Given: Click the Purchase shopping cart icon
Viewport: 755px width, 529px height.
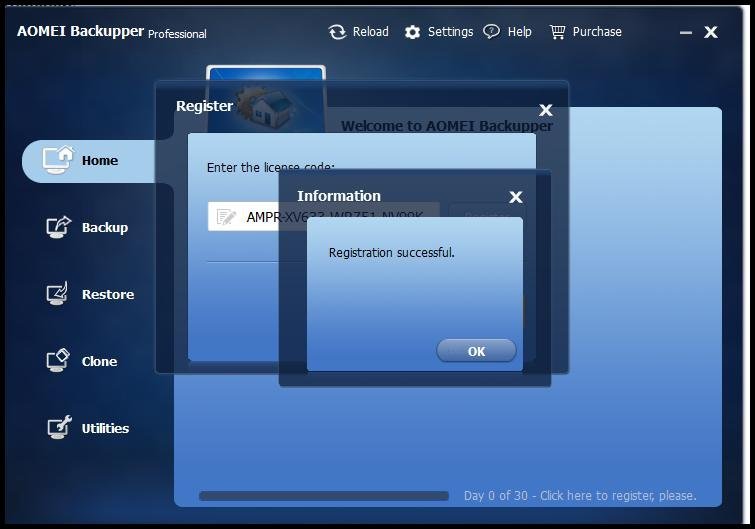Looking at the screenshot, I should click(x=558, y=32).
